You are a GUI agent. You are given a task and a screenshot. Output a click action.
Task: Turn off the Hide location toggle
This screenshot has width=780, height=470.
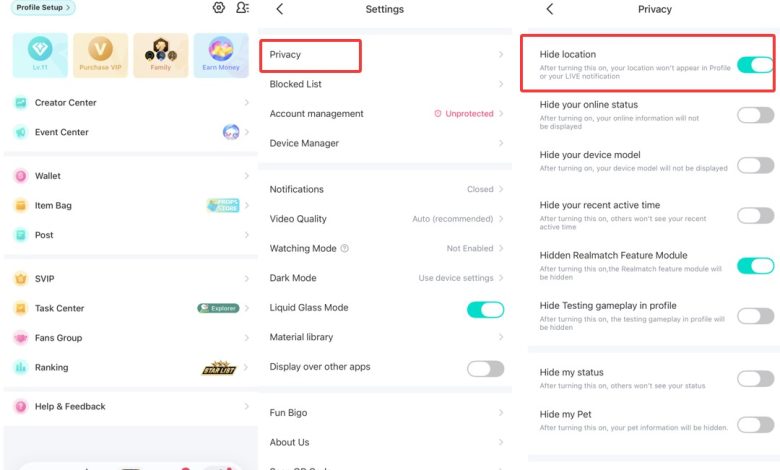click(755, 65)
